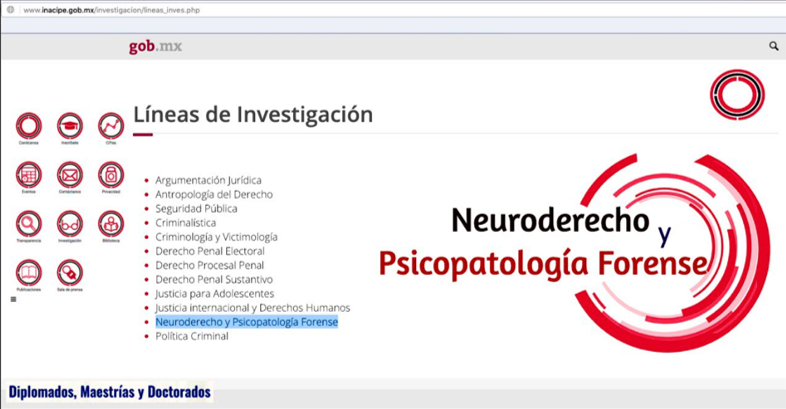Screen dimensions: 786x409
Task: Open Antropología del Derecho research line
Action: (214, 194)
